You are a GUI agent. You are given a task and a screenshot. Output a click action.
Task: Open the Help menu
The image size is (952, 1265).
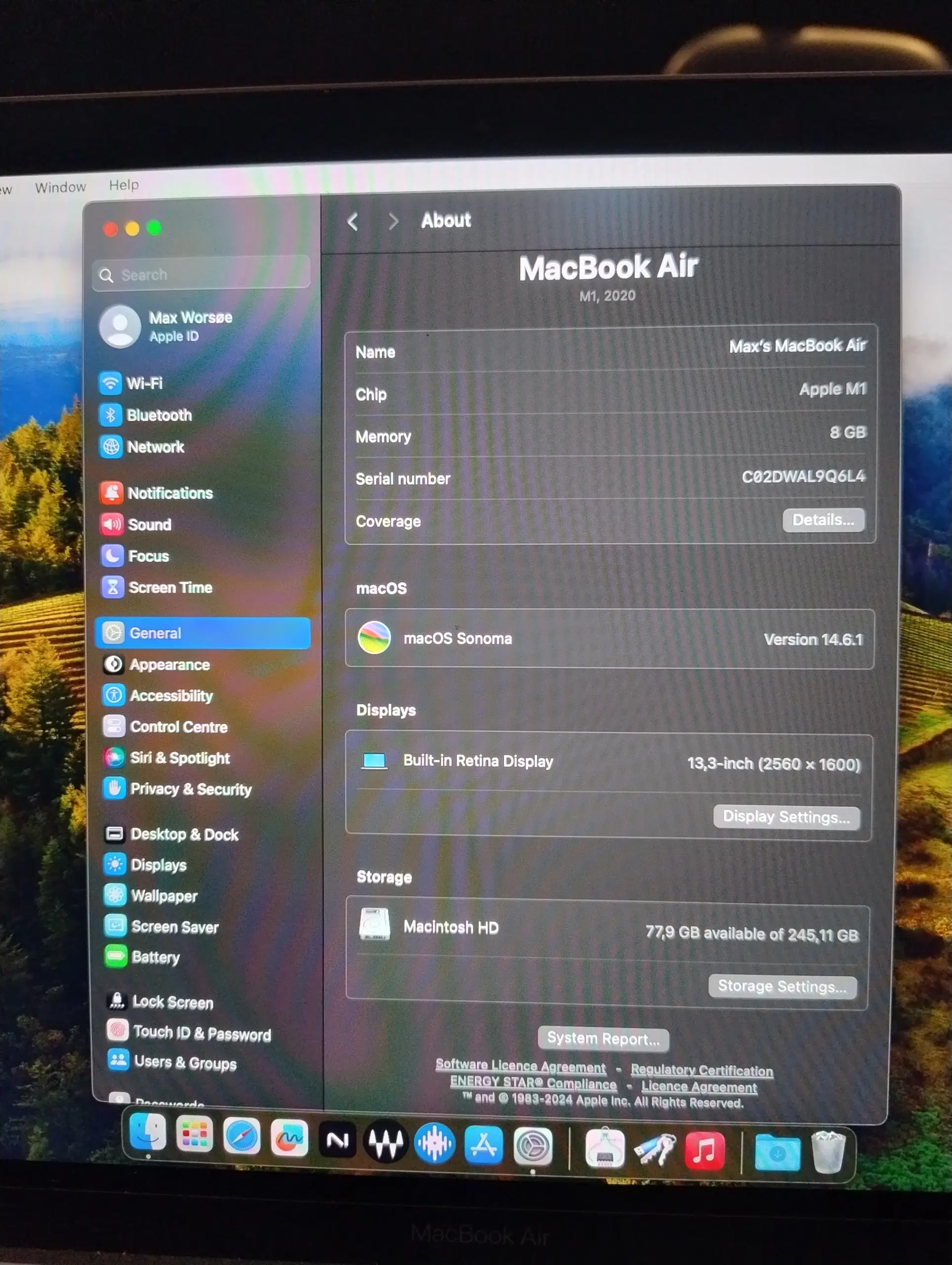click(x=124, y=185)
